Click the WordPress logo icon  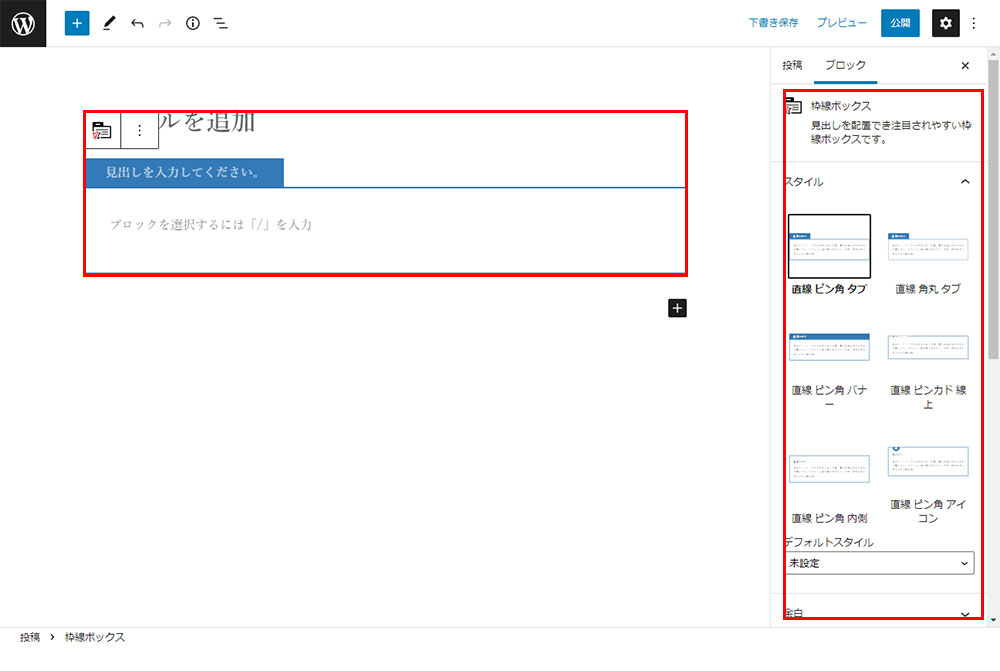(x=23, y=23)
